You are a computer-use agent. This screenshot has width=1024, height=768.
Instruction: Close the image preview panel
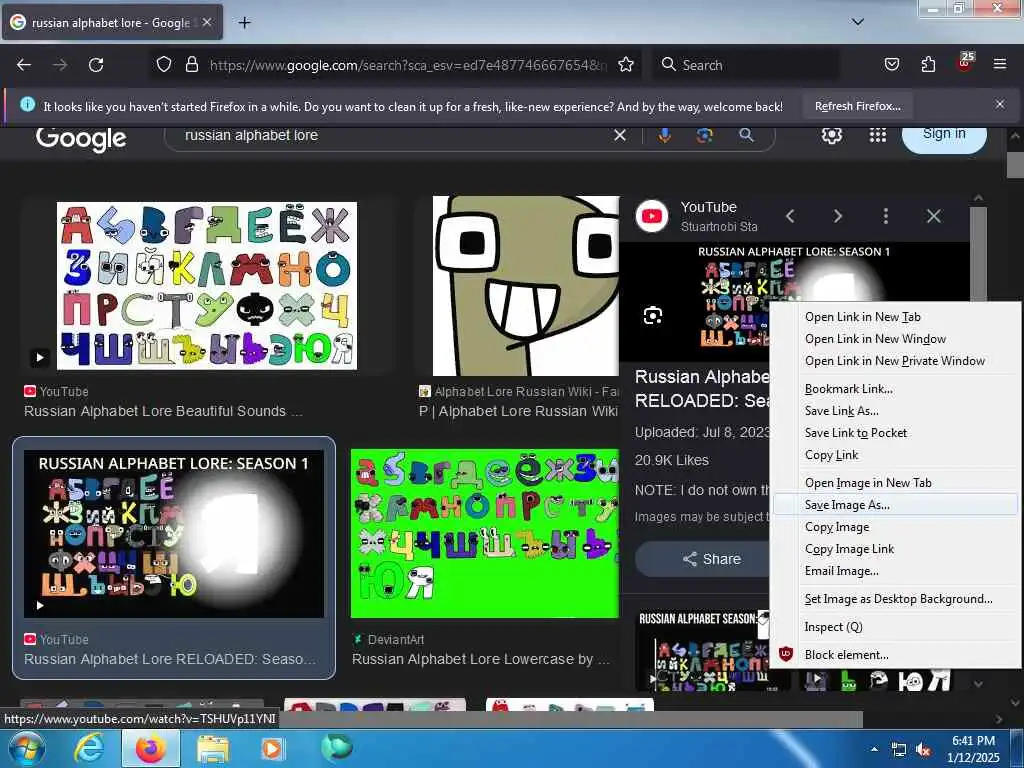(x=934, y=216)
